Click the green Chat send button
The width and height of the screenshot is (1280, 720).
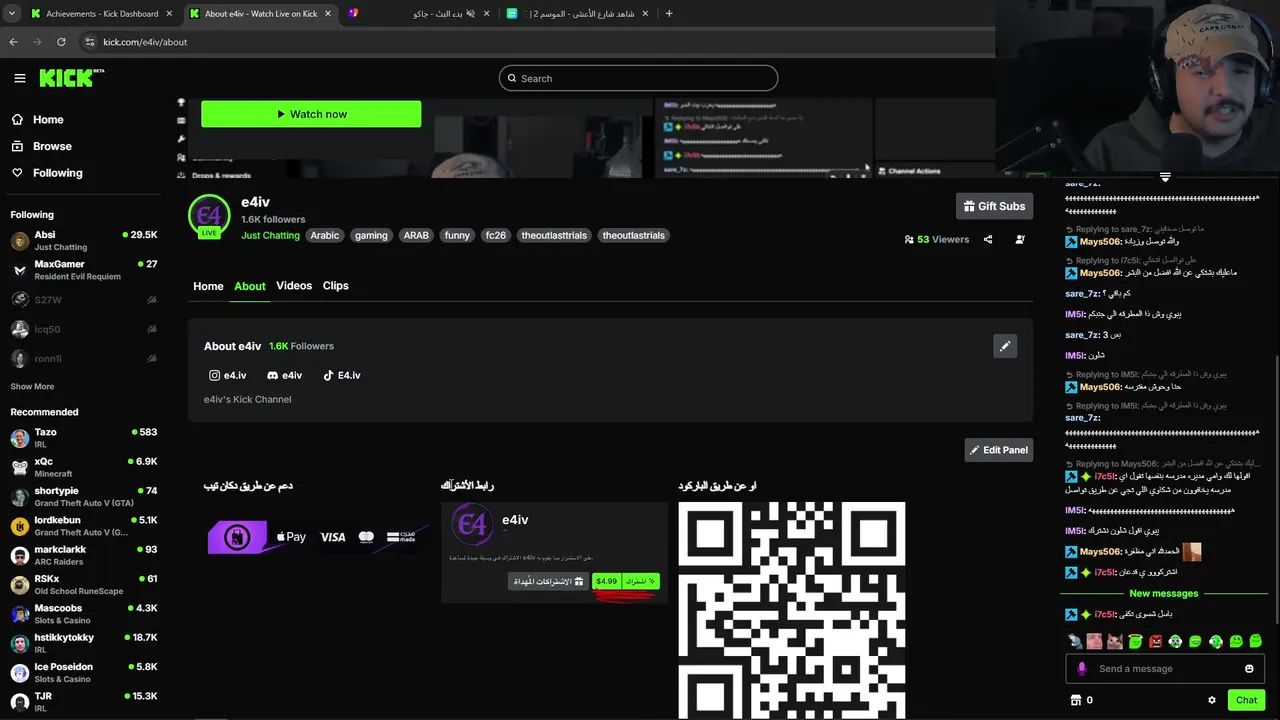[1246, 700]
